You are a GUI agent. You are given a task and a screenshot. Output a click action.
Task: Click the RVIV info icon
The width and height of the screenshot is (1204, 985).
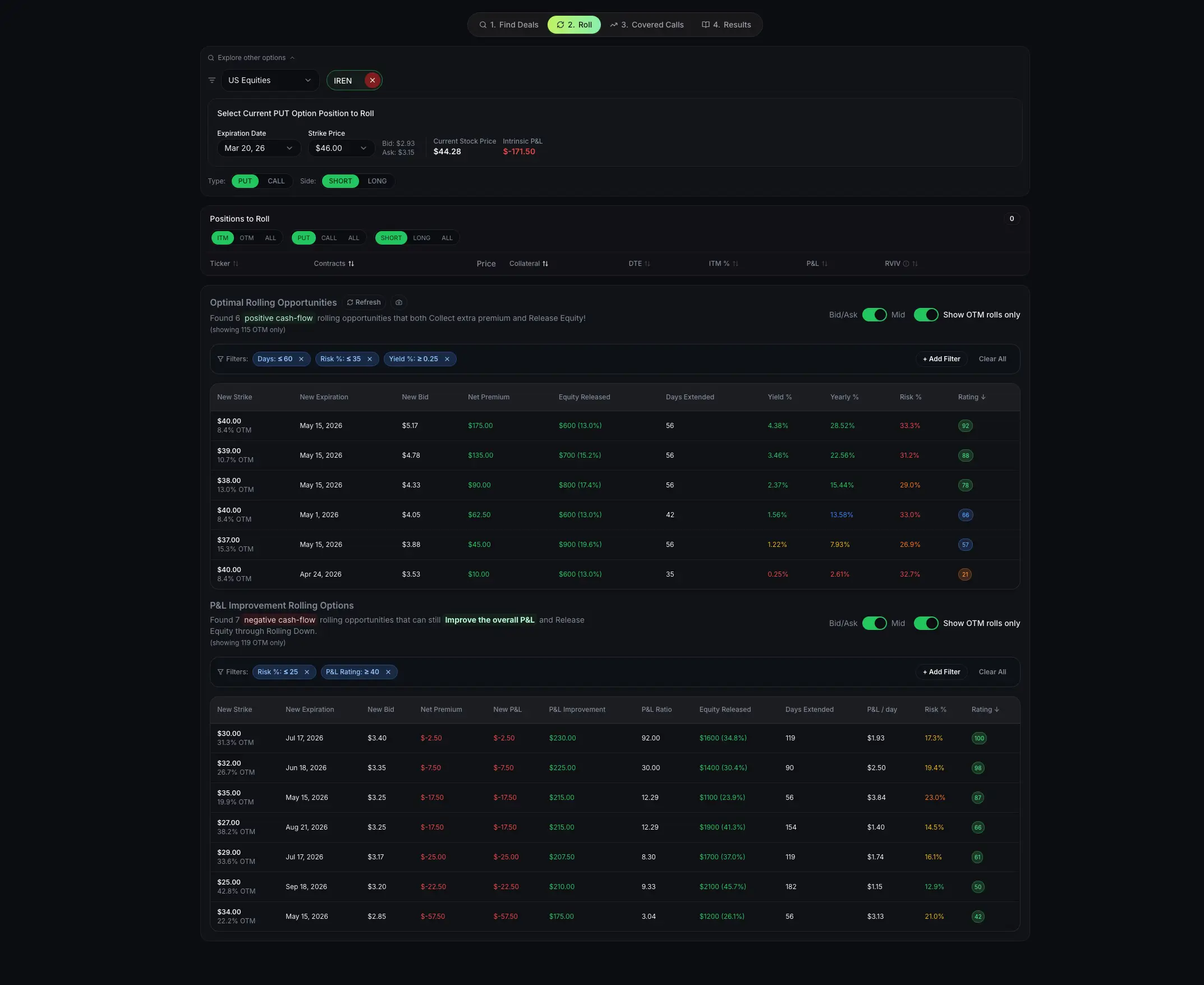906,264
